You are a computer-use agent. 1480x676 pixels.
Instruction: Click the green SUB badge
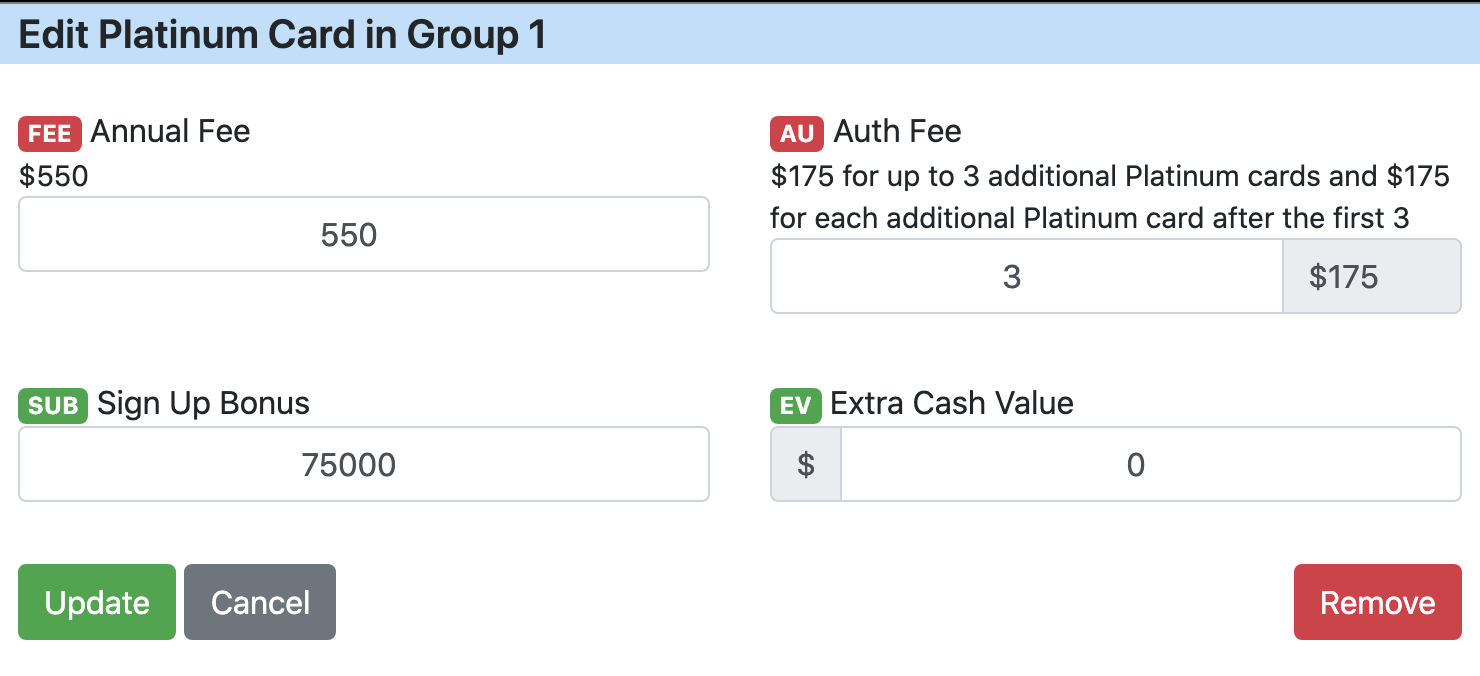pyautogui.click(x=53, y=405)
